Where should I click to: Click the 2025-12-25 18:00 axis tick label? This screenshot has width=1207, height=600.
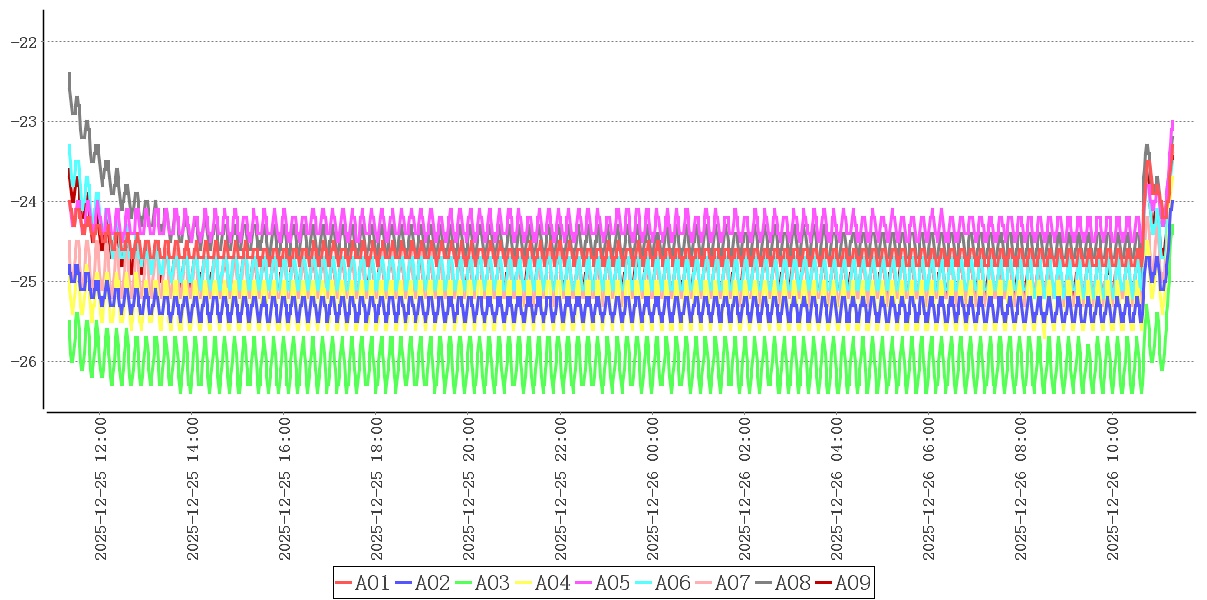pos(377,489)
